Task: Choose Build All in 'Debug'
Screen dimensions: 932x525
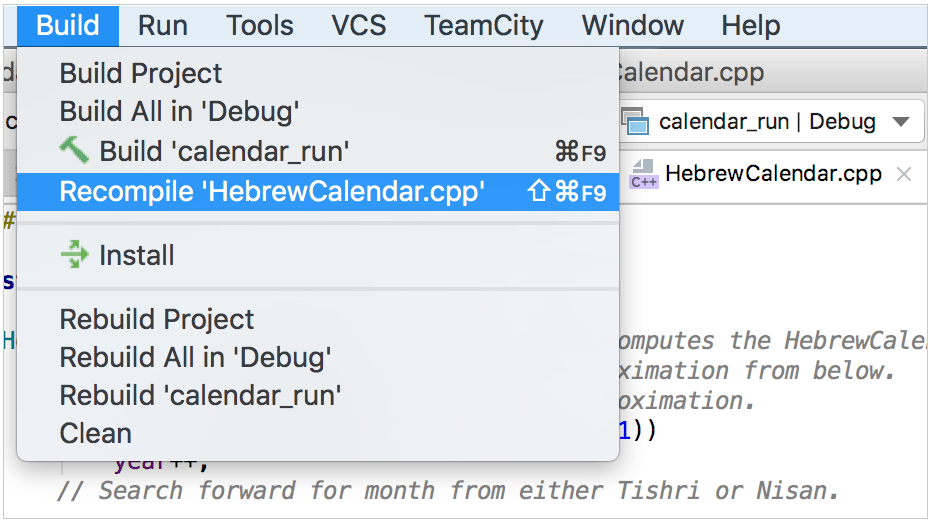Action: (x=180, y=111)
